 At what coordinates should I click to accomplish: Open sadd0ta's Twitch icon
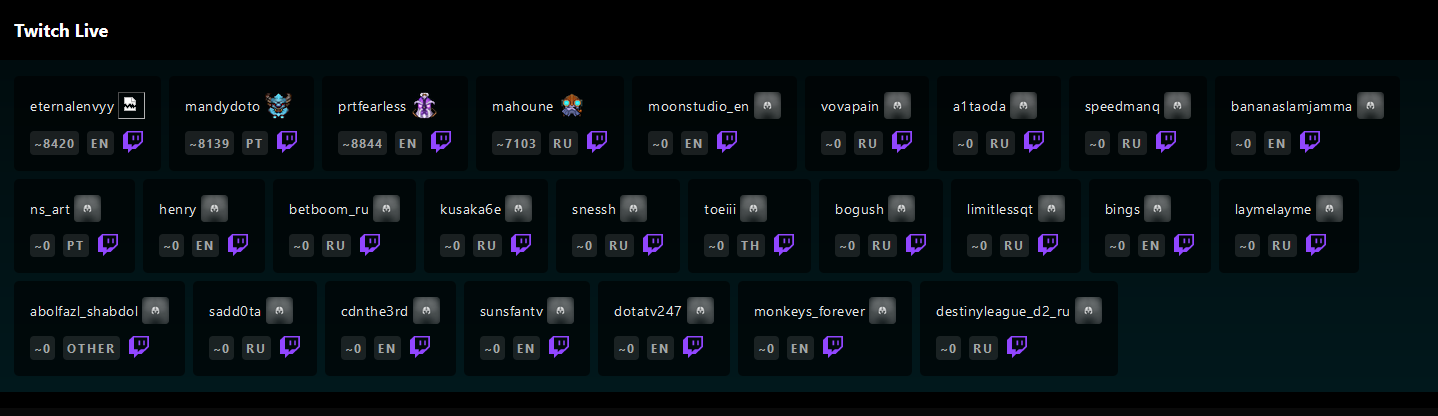(x=290, y=346)
